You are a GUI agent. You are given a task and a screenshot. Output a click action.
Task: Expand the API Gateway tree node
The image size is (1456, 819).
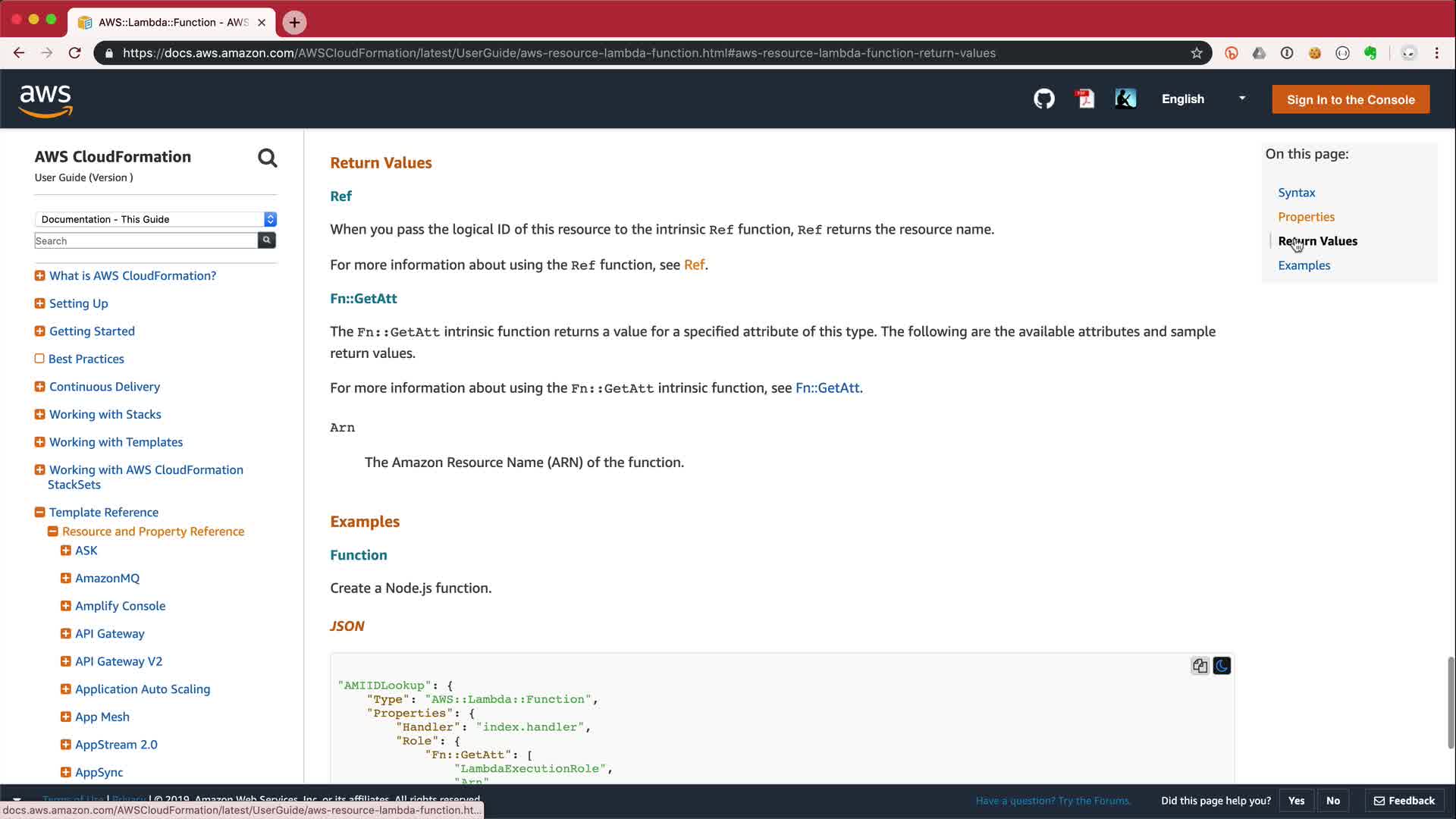65,634
